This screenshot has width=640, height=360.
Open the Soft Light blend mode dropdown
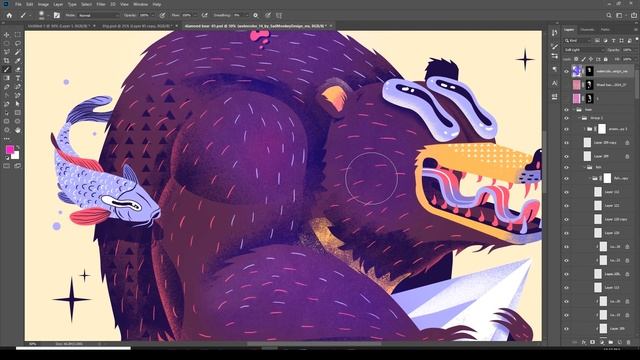pos(584,50)
